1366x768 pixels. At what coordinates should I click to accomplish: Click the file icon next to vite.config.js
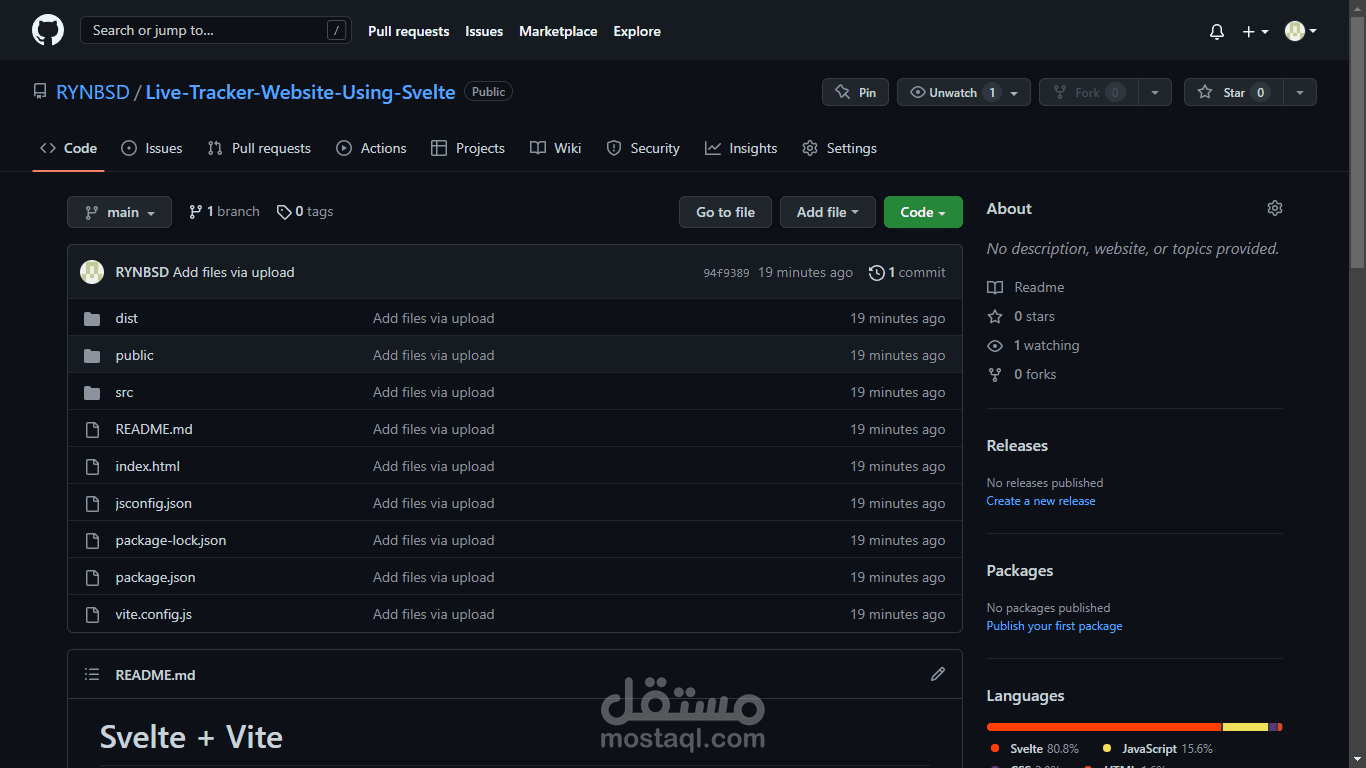tap(92, 614)
